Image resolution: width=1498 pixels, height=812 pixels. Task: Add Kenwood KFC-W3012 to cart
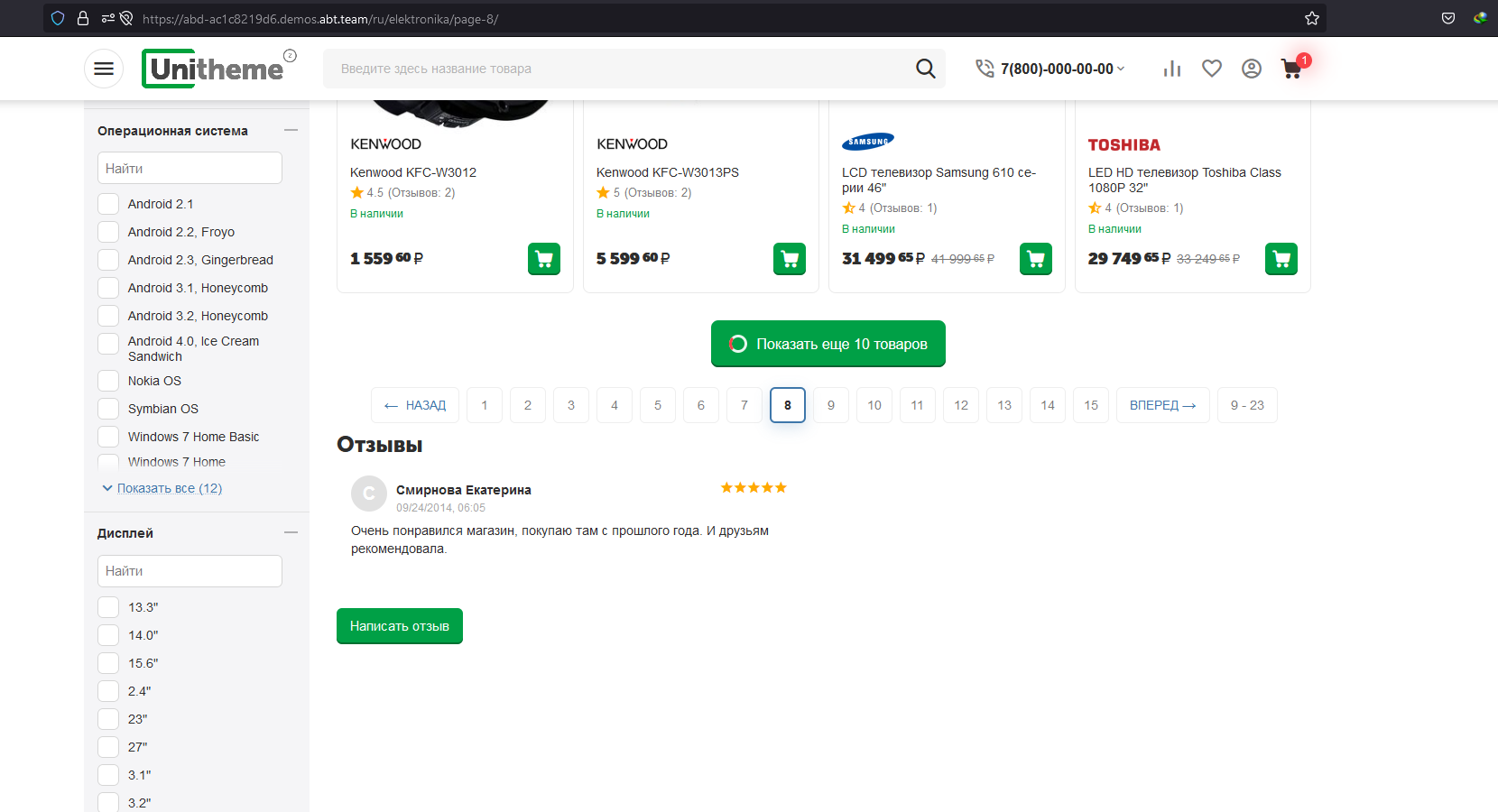point(544,259)
